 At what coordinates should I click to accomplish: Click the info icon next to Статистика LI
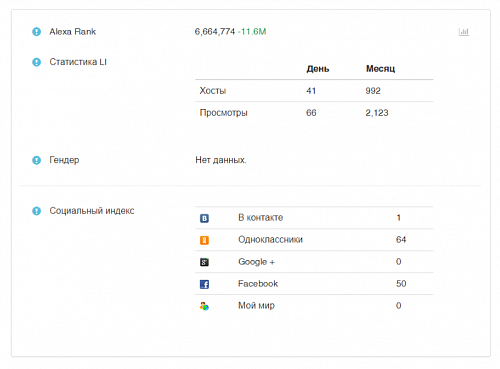point(36,62)
